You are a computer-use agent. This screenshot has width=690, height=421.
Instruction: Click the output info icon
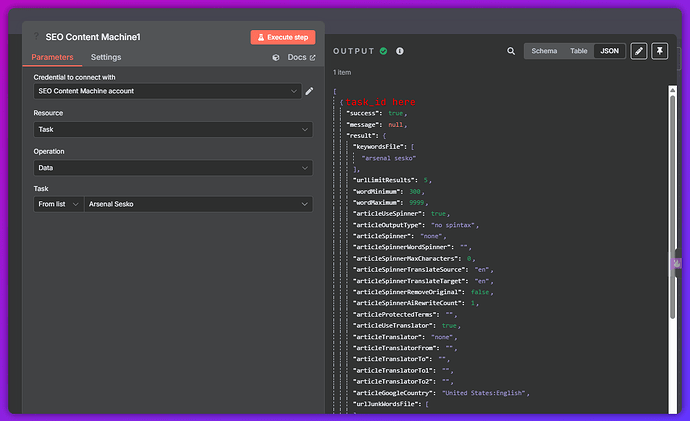coord(400,51)
